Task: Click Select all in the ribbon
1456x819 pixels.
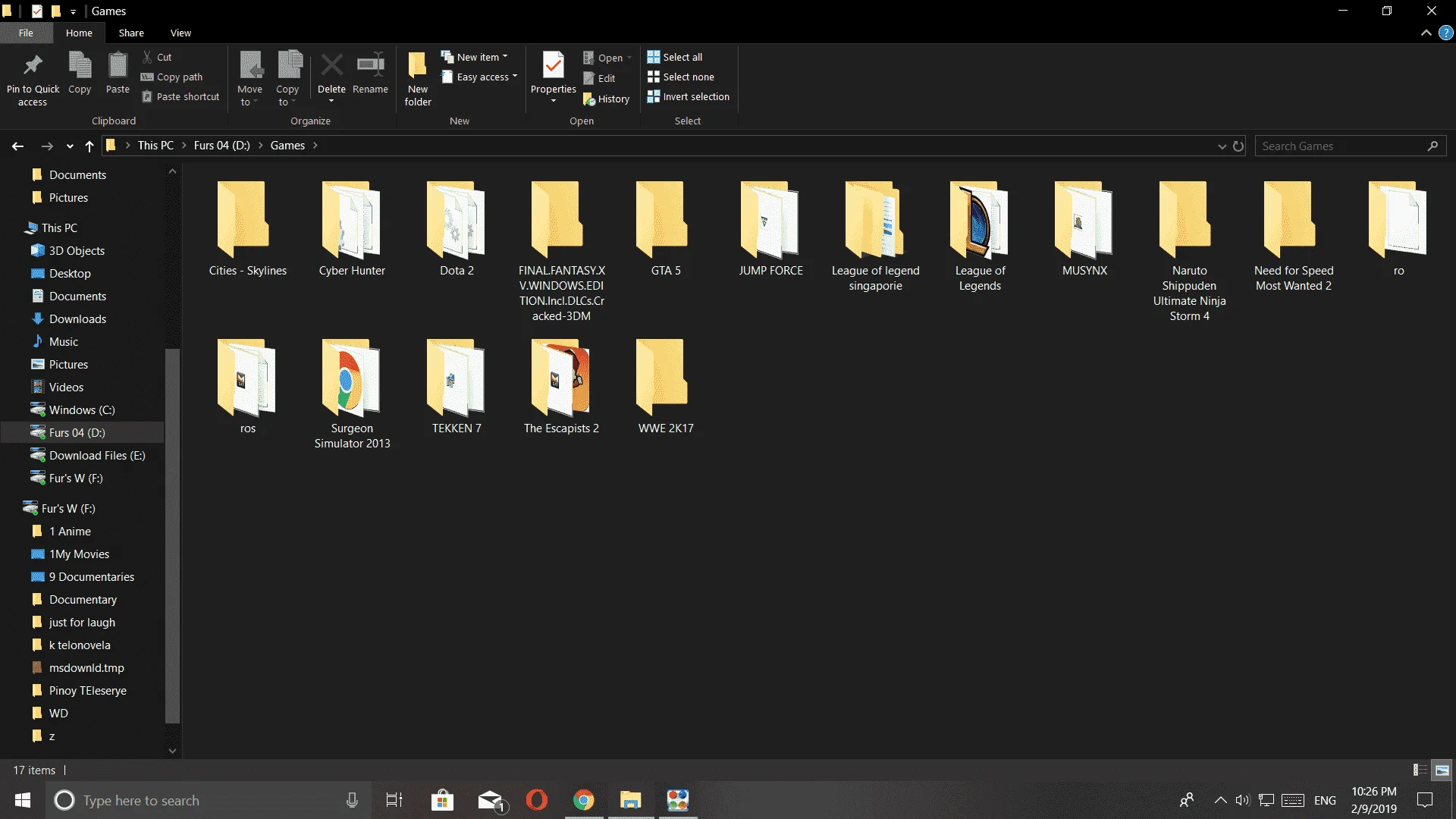Action: click(675, 57)
